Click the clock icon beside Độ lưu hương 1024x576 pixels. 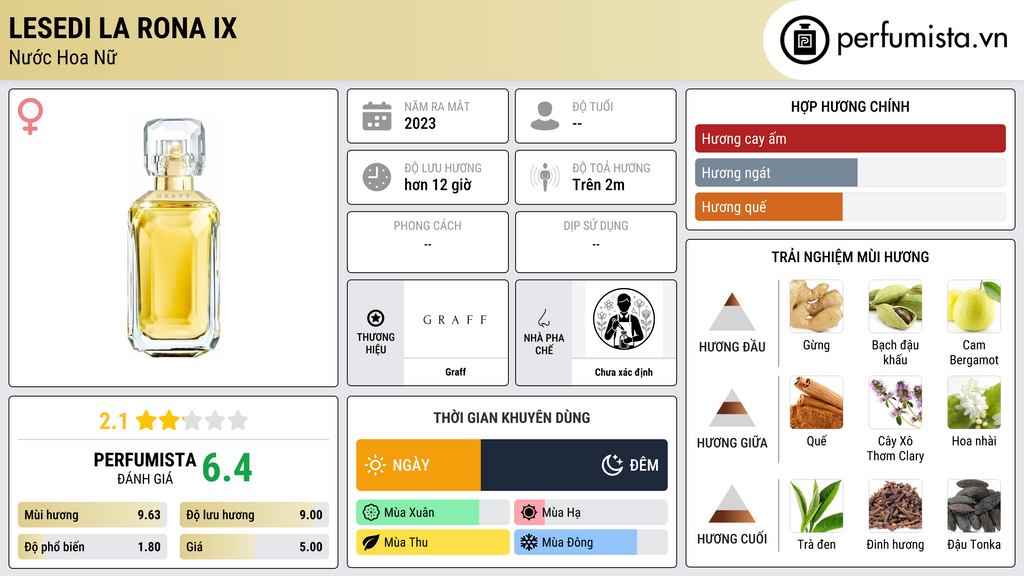pyautogui.click(x=377, y=177)
